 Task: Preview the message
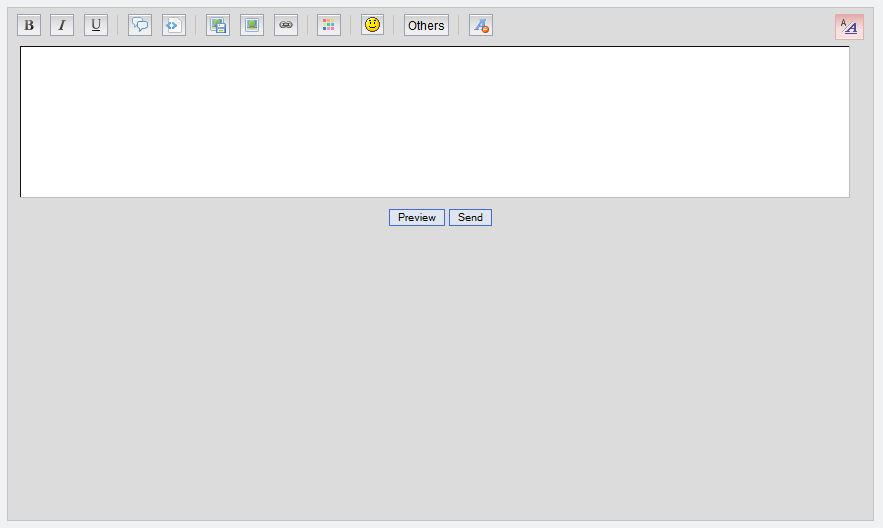(417, 217)
